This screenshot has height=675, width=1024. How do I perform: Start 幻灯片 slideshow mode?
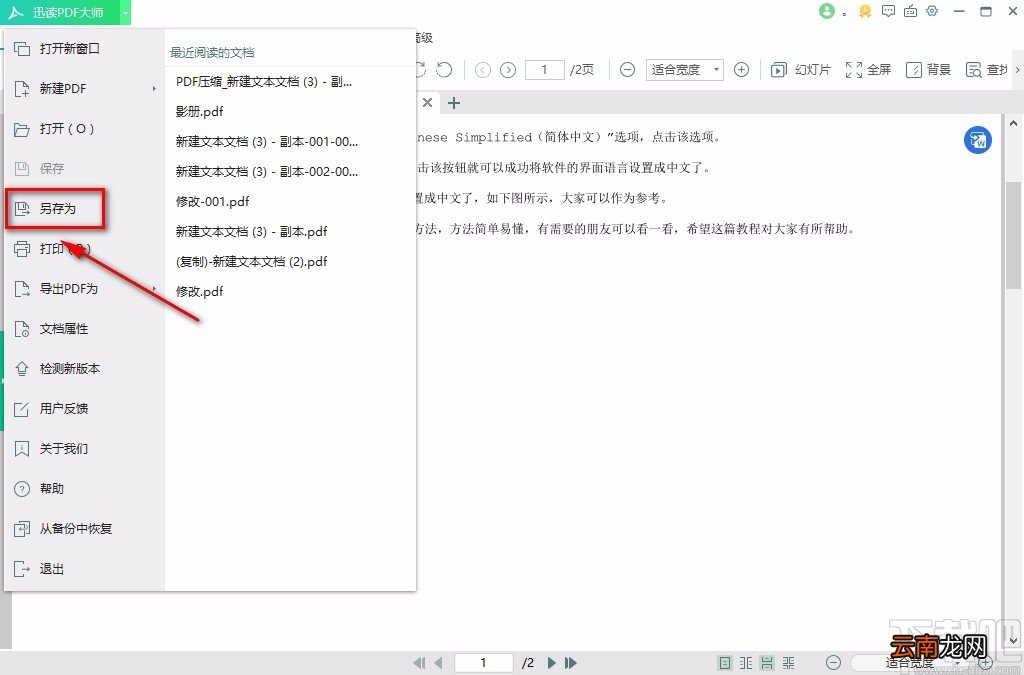[801, 70]
